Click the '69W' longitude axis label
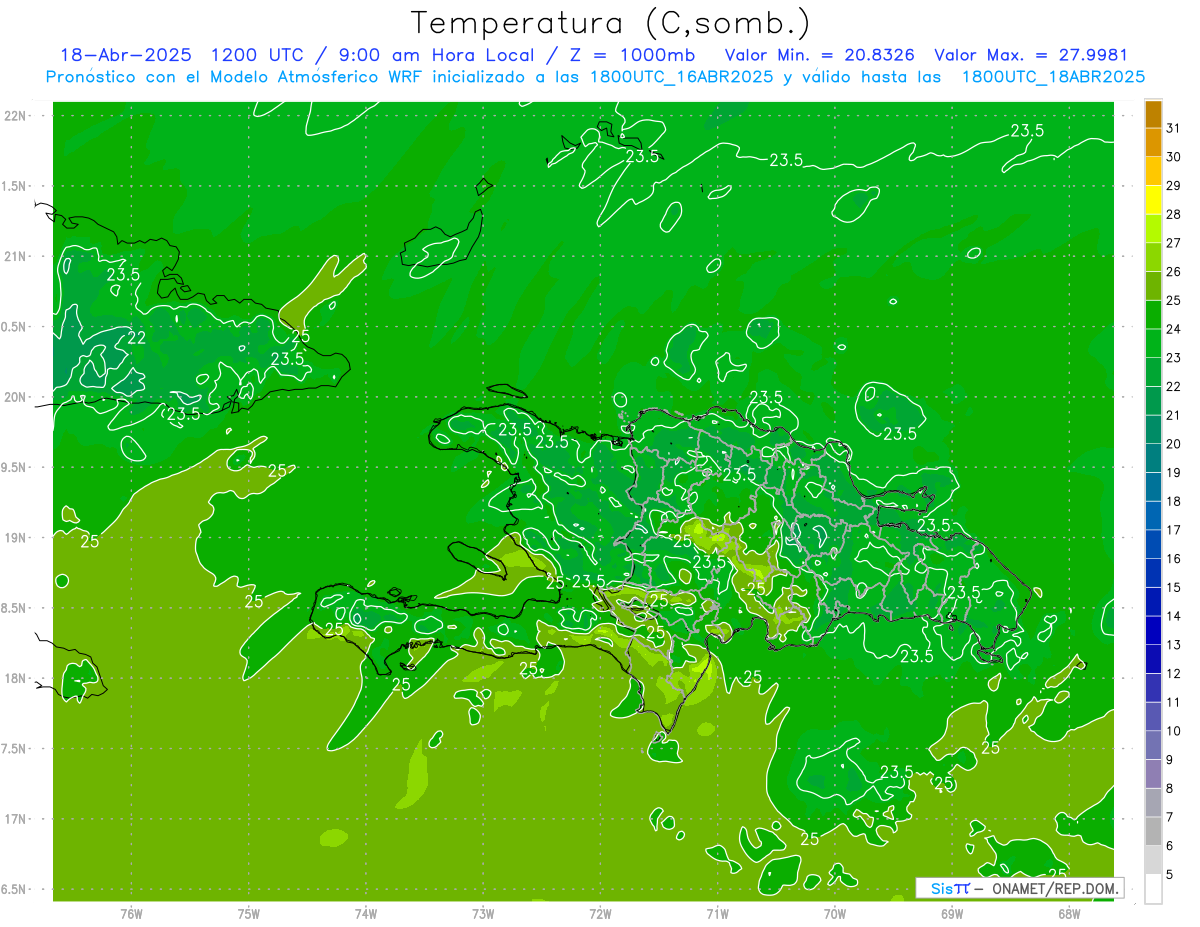 952,913
